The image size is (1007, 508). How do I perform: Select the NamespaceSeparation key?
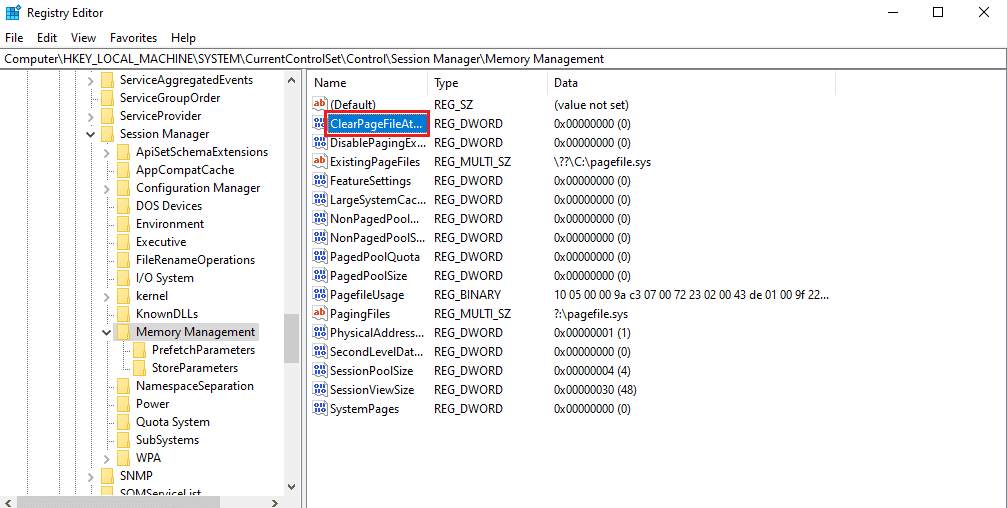tap(195, 386)
